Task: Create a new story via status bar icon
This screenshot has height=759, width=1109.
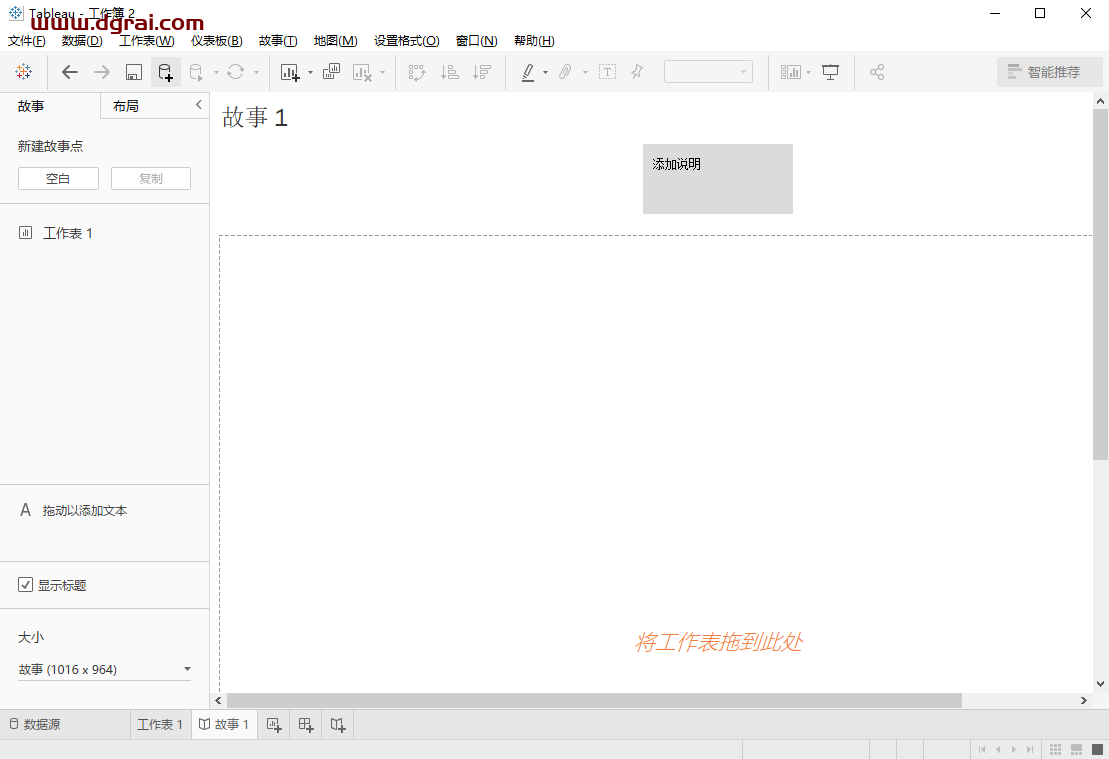Action: (337, 724)
